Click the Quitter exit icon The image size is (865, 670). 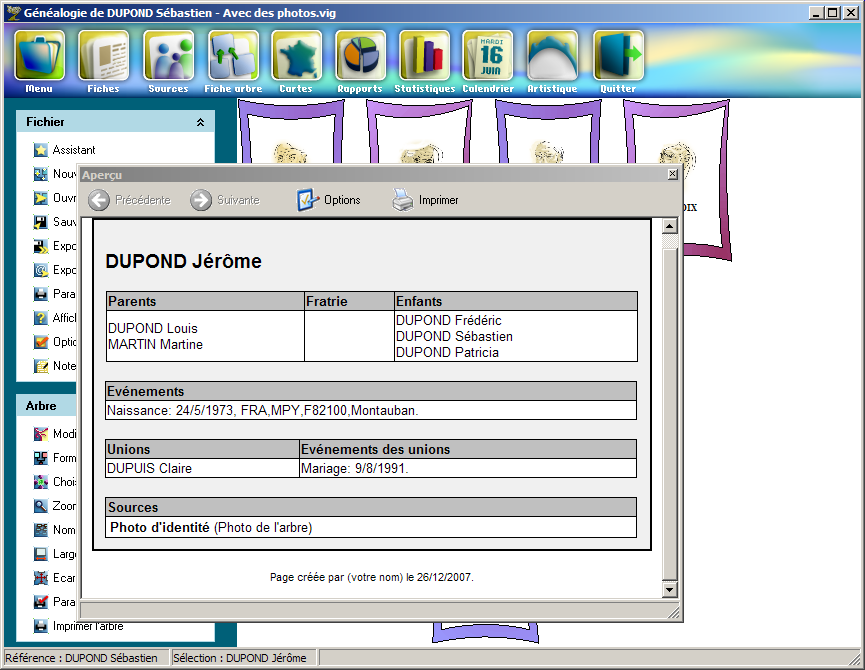click(618, 56)
